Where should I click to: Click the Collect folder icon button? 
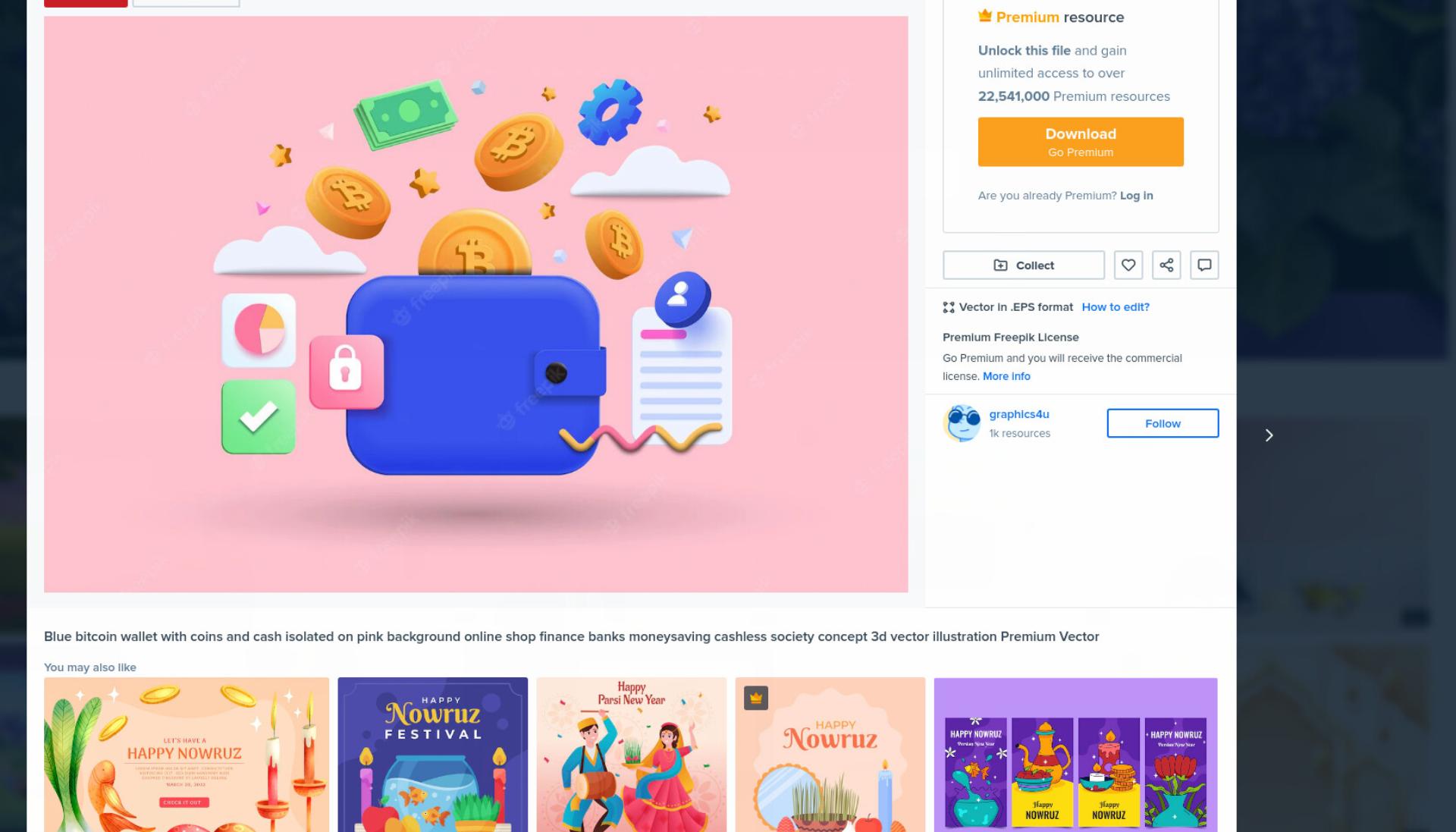pyautogui.click(x=1024, y=265)
